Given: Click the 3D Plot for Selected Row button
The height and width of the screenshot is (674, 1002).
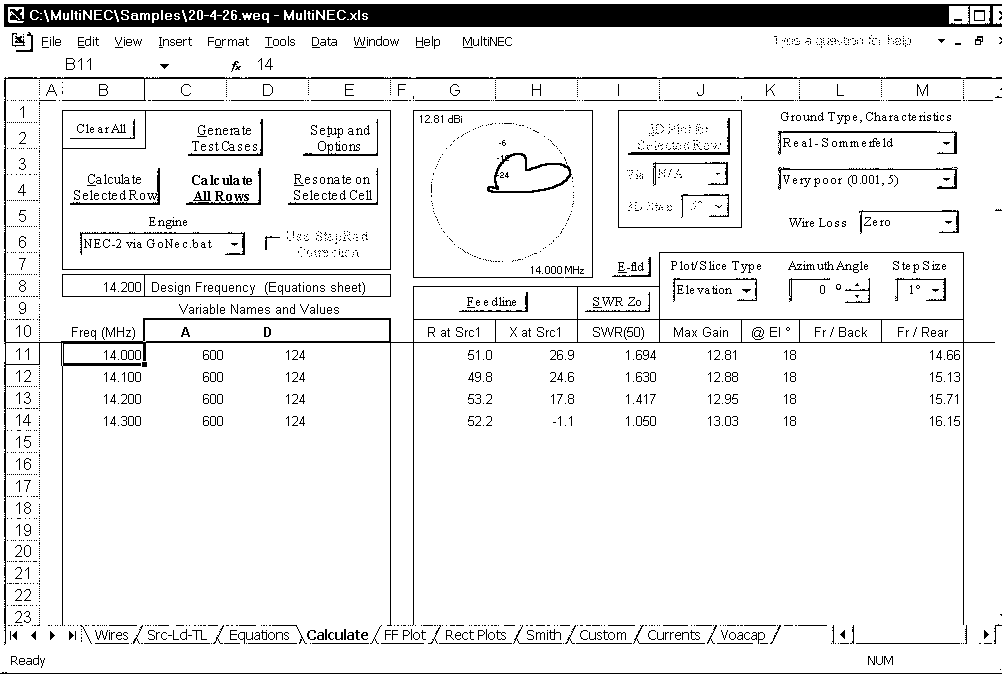Looking at the screenshot, I should click(x=678, y=137).
